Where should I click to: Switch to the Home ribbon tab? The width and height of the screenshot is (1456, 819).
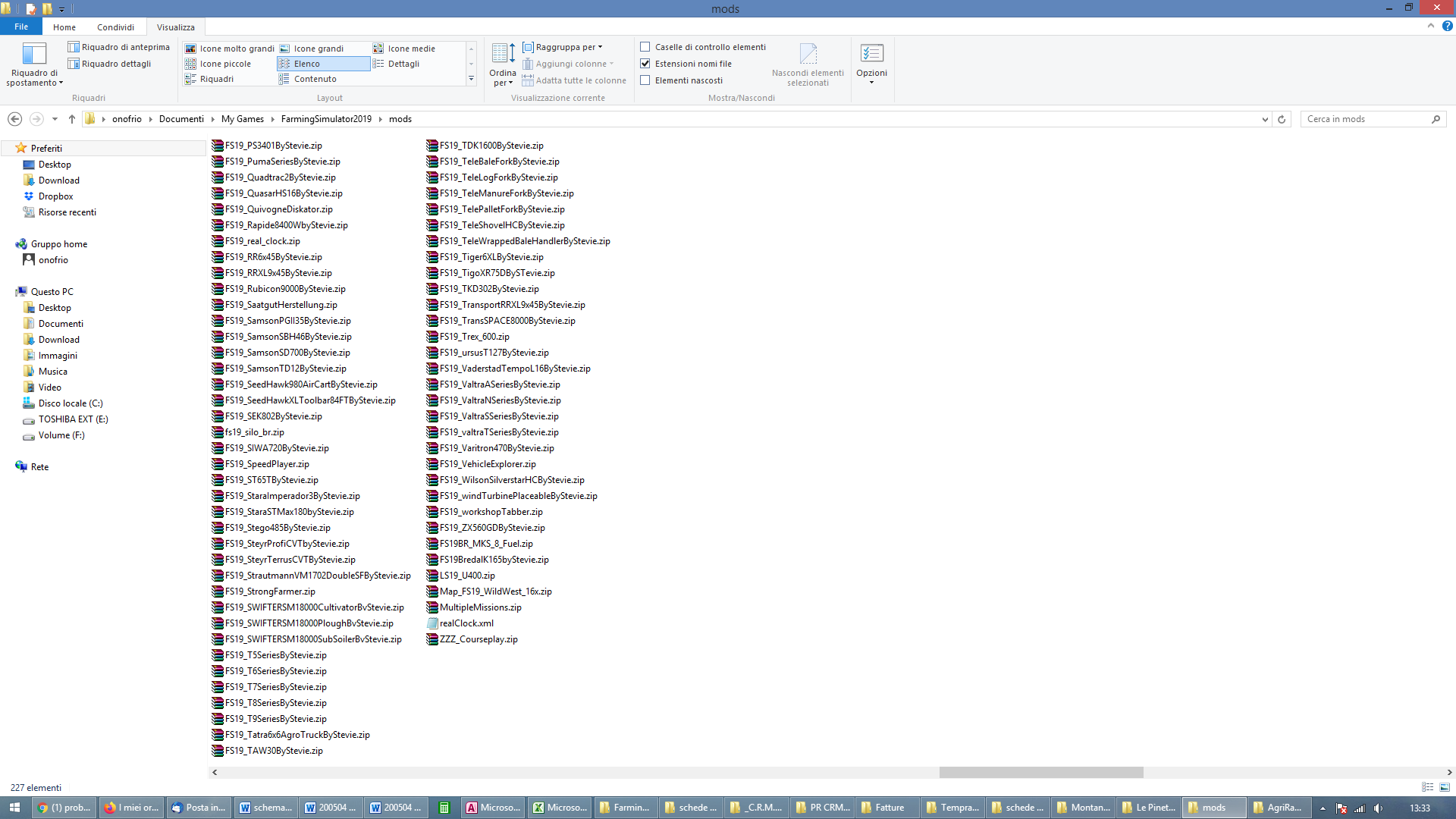pos(64,27)
